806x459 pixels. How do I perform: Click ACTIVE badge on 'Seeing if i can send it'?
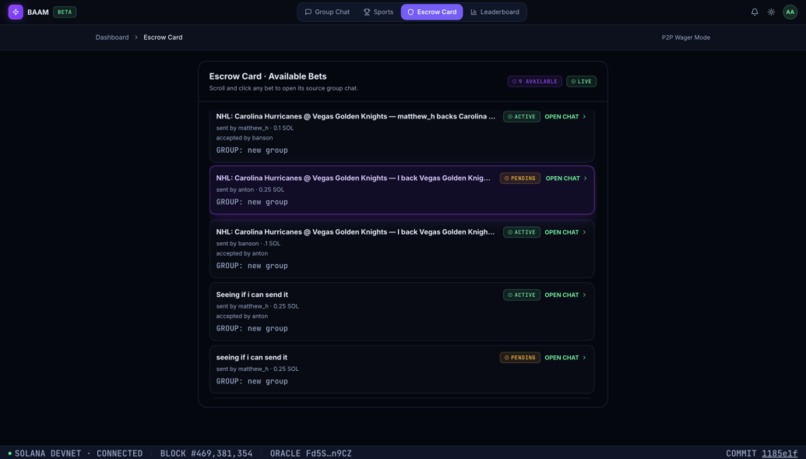click(522, 295)
